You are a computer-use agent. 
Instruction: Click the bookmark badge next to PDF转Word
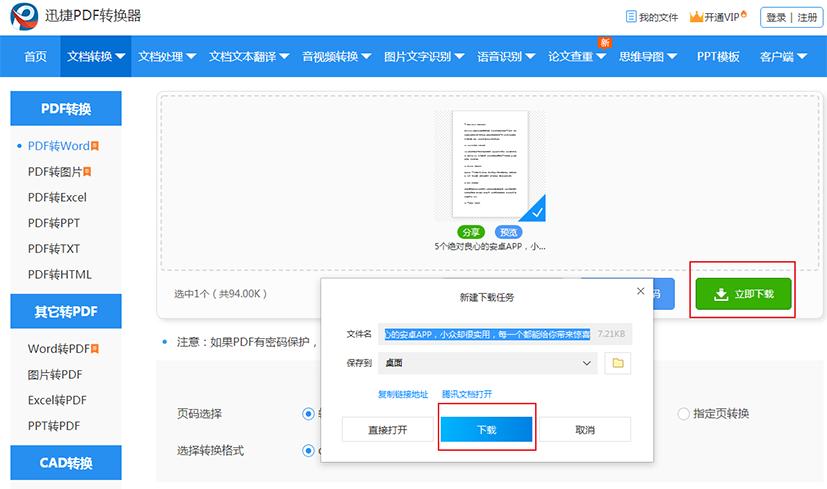(95, 146)
